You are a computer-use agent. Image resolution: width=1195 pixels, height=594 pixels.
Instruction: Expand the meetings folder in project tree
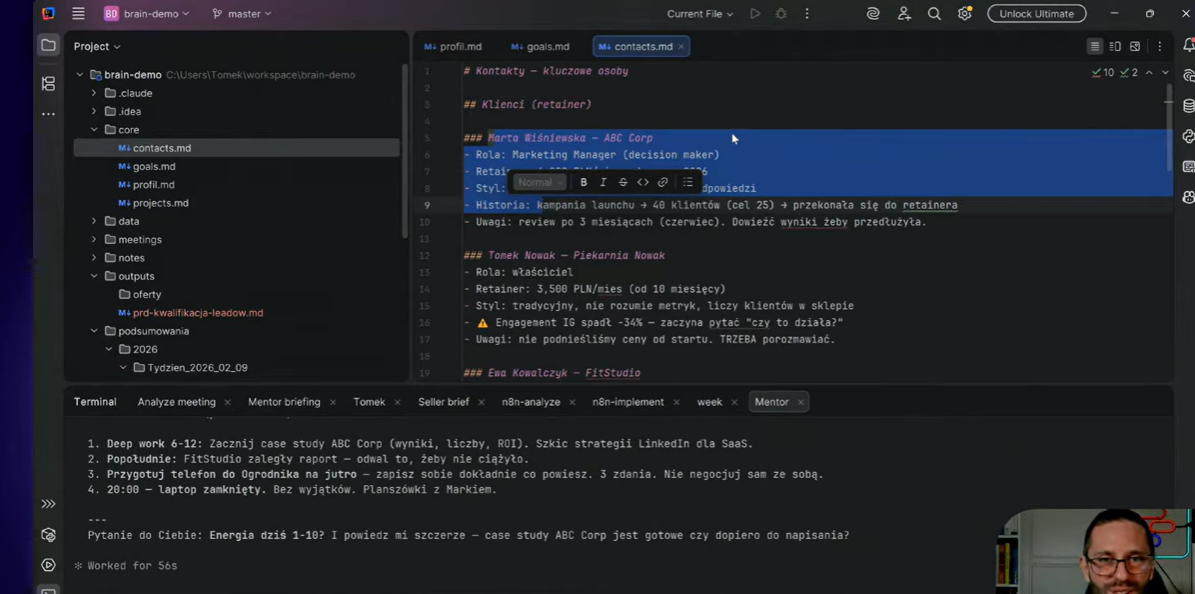[95, 240]
